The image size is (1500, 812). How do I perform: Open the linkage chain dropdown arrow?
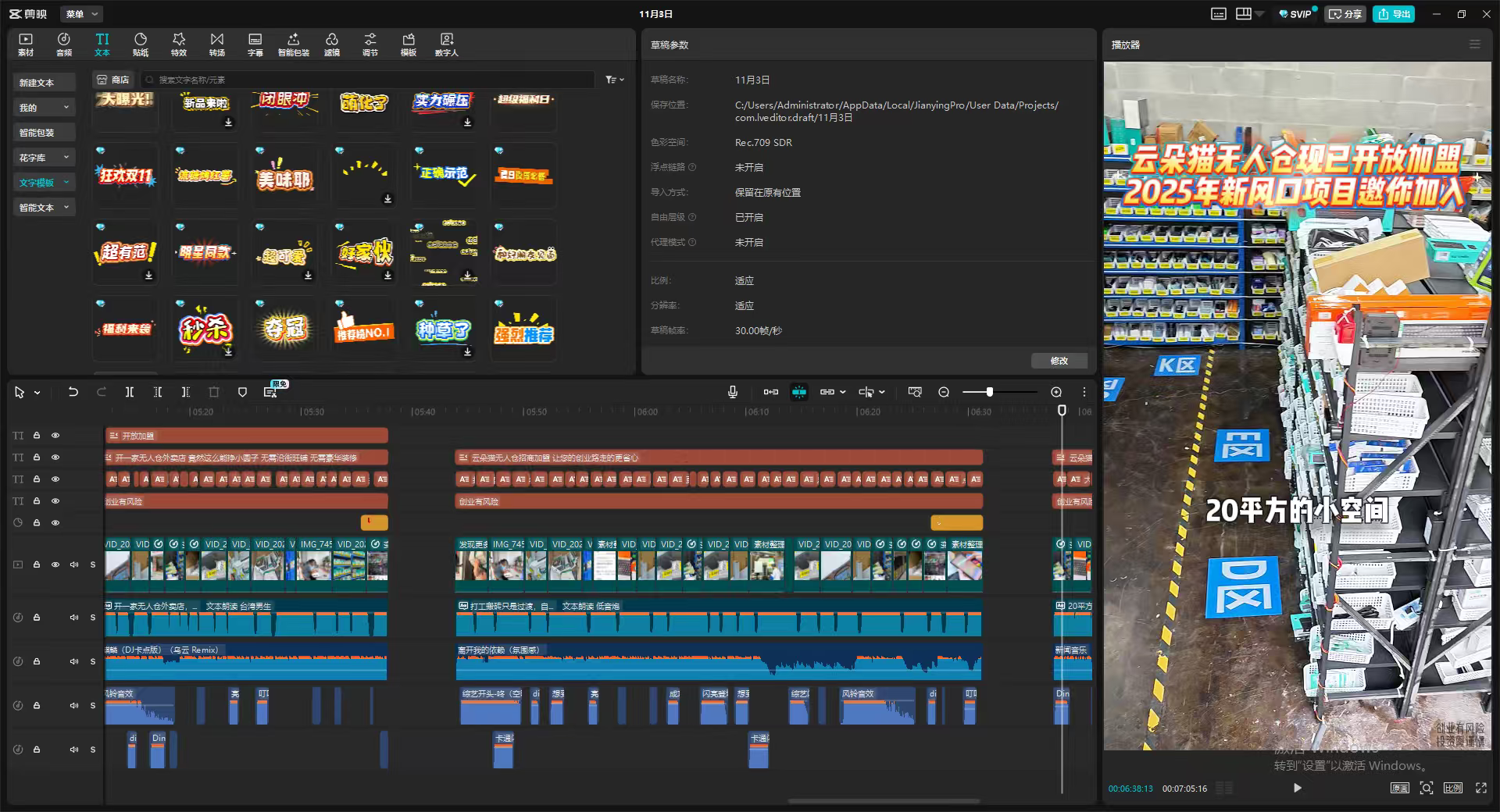point(843,392)
